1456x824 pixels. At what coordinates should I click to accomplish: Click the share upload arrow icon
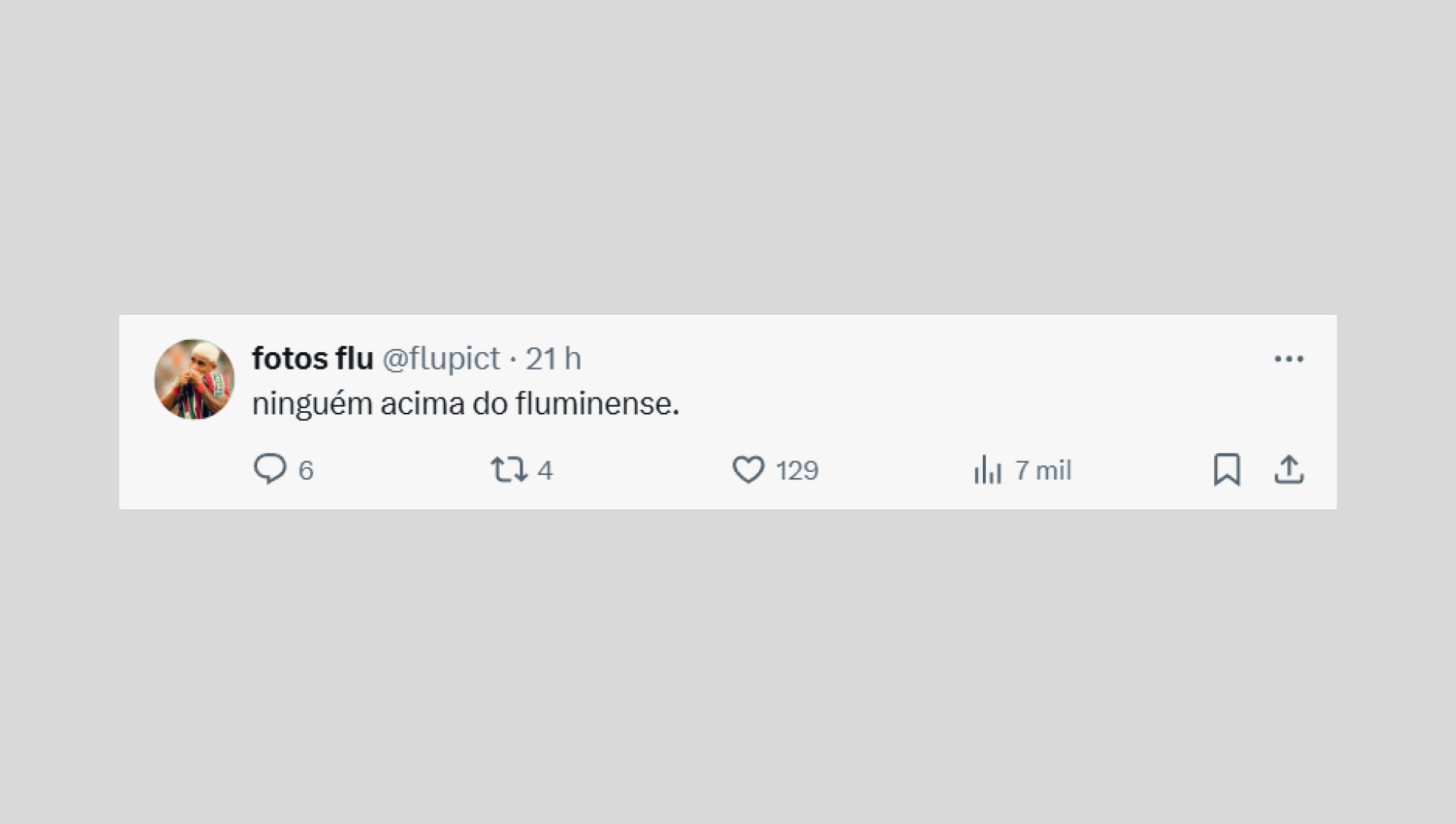(x=1289, y=470)
